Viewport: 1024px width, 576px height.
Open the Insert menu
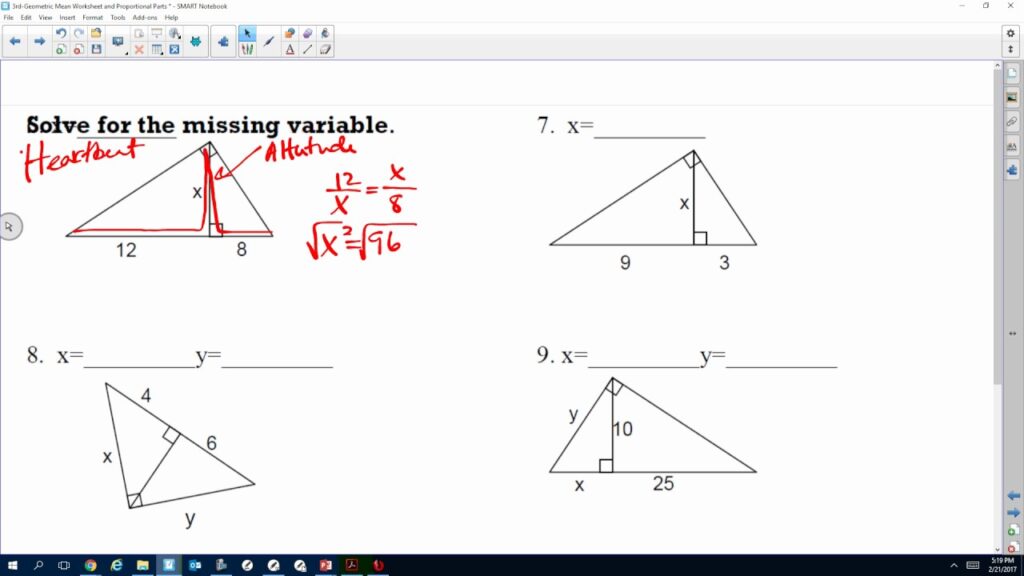click(67, 18)
